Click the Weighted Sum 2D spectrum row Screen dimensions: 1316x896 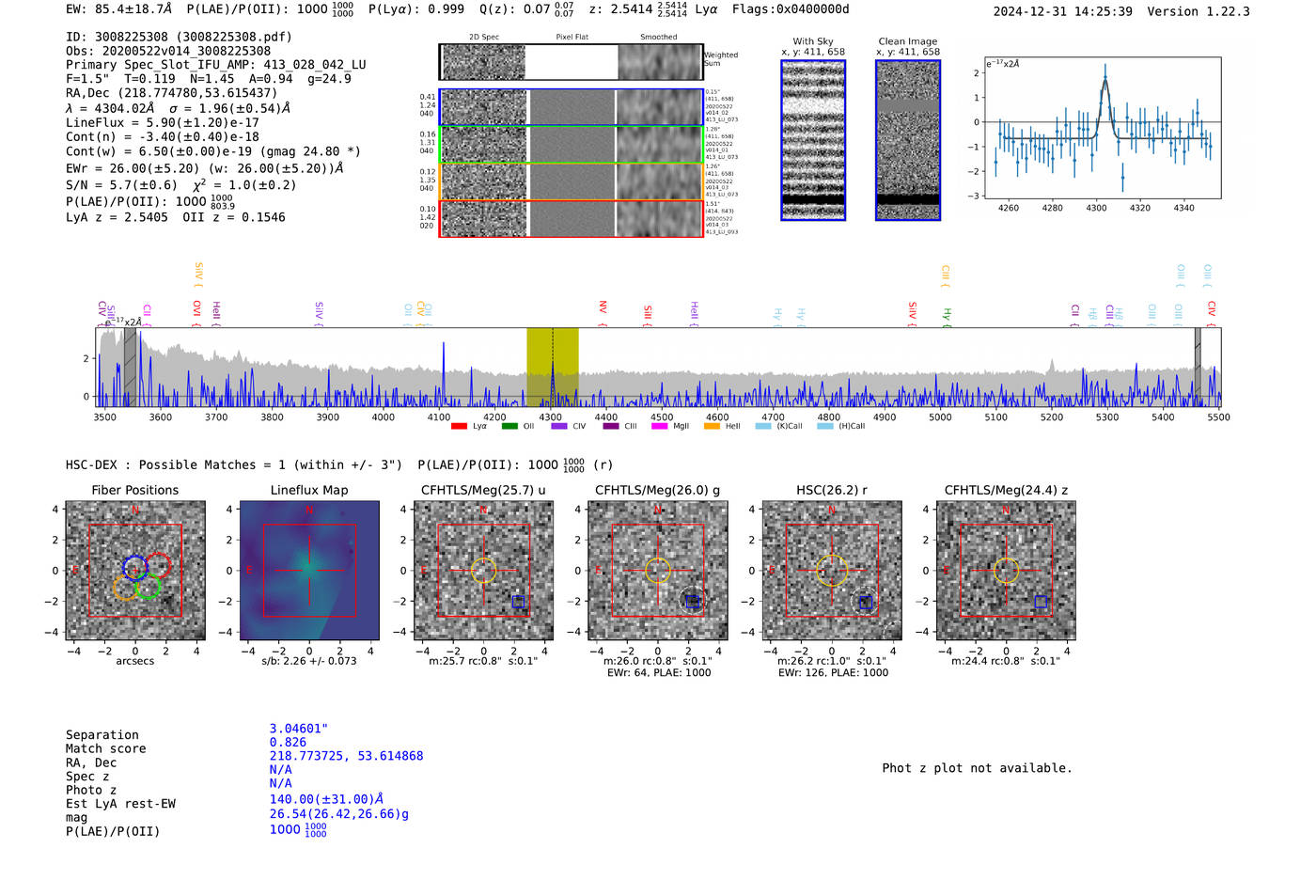571,62
